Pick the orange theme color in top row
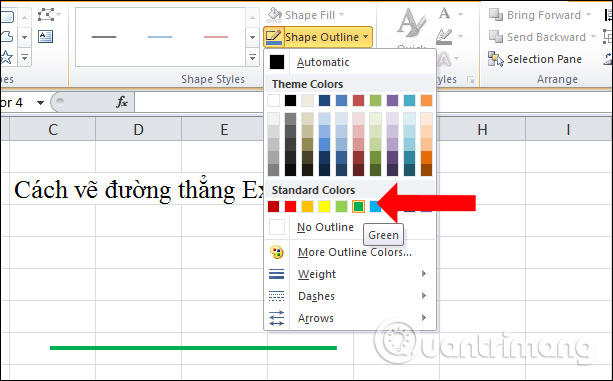This screenshot has height=381, width=613. (426, 100)
